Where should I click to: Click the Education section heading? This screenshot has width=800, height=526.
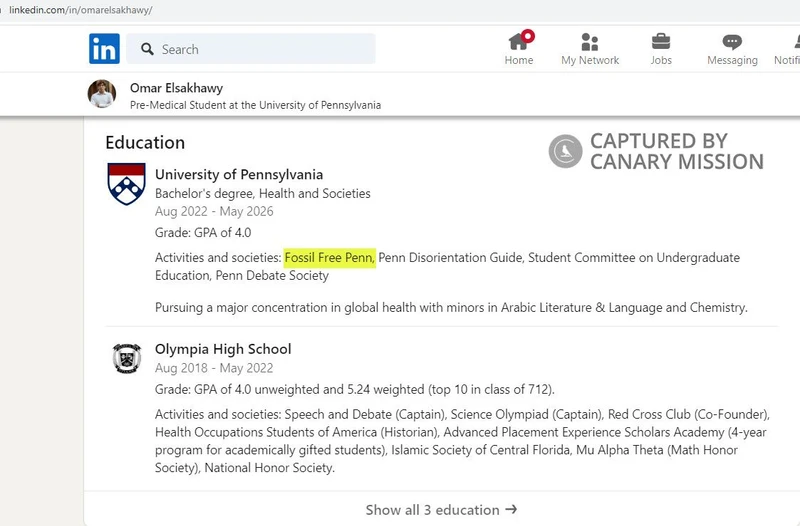145,142
